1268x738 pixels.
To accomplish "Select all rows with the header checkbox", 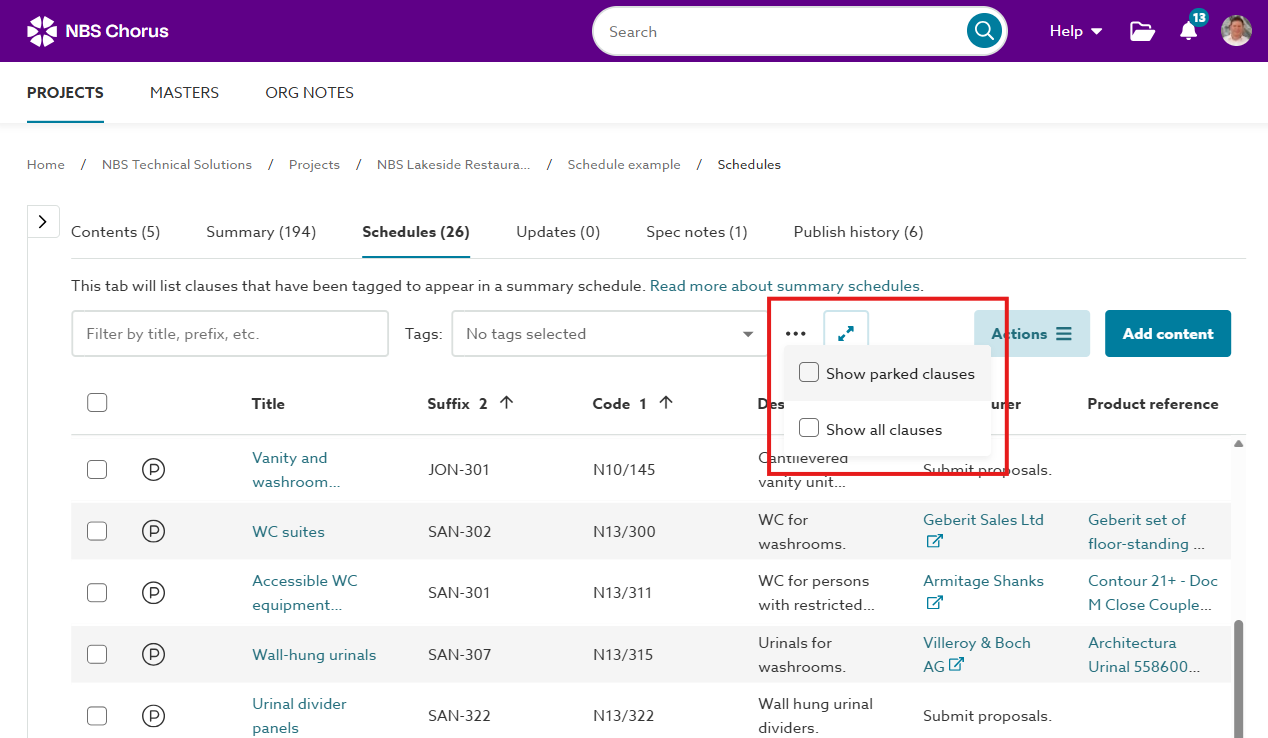I will [97, 402].
